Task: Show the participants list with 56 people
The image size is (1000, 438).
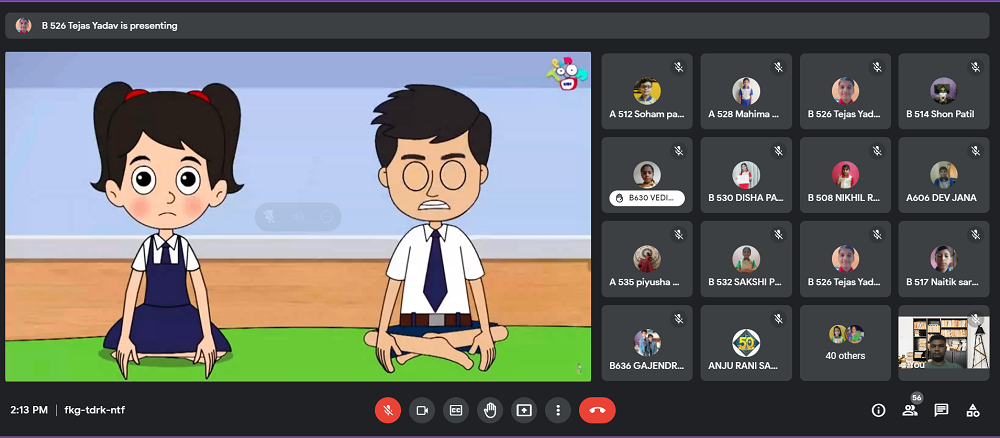Action: (x=910, y=410)
